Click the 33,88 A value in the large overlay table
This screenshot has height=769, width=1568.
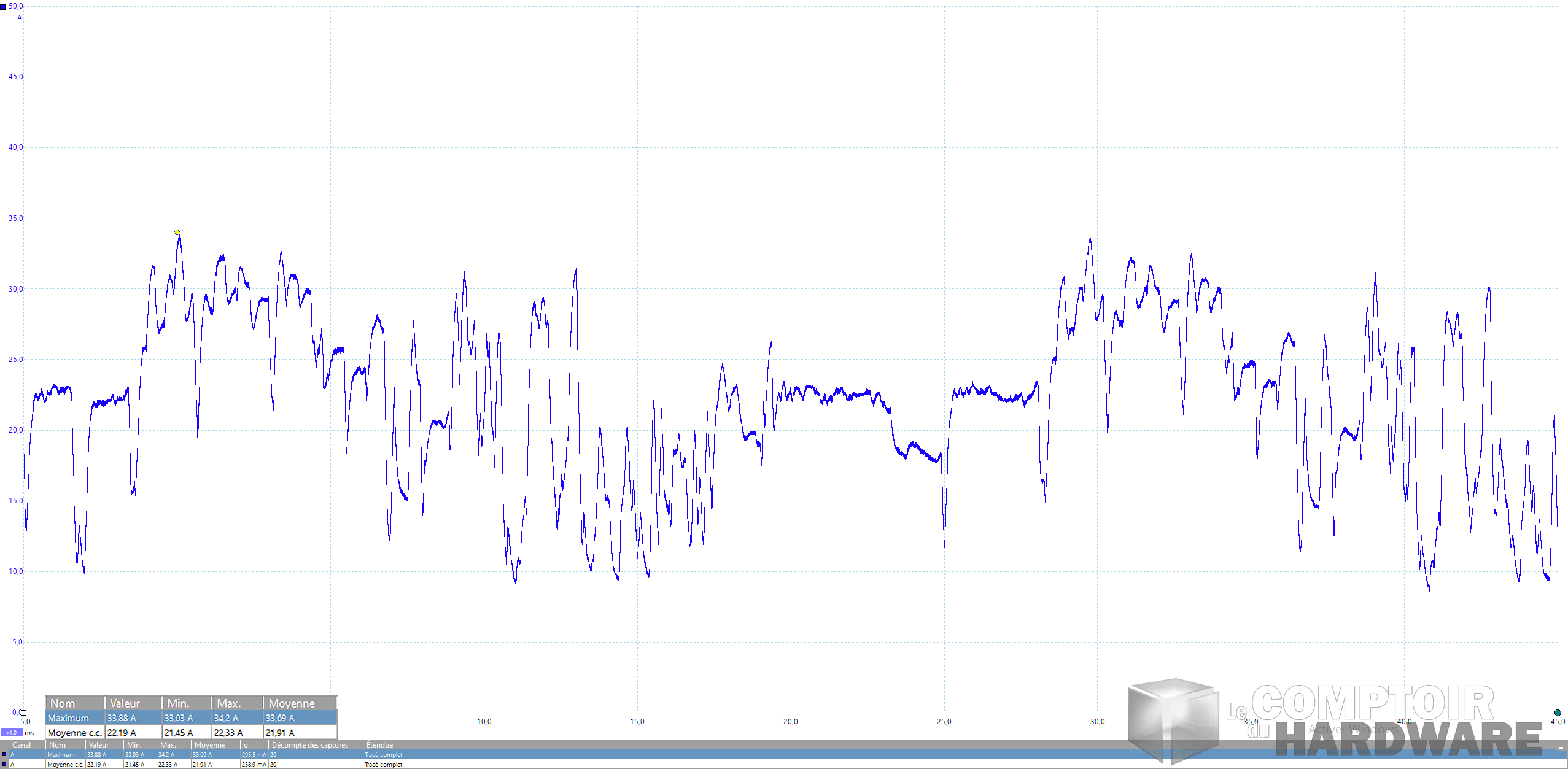click(122, 718)
